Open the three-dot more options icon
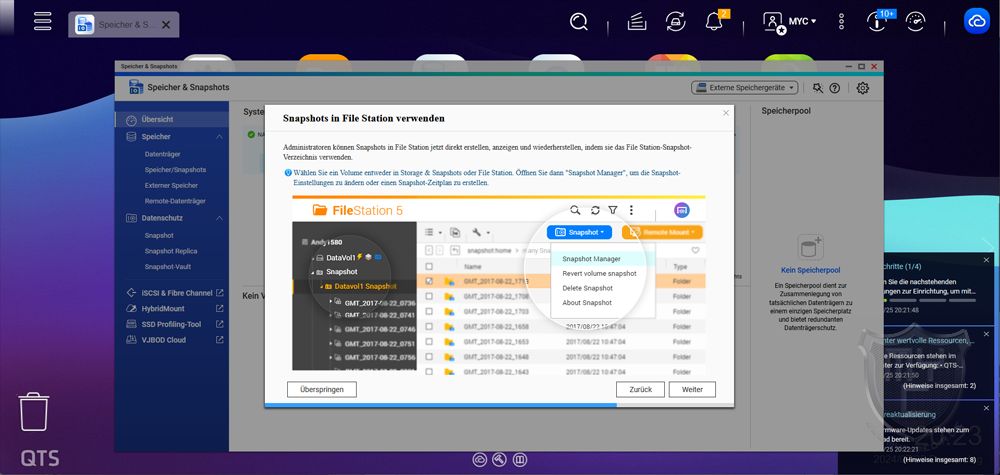The width and height of the screenshot is (1000, 475). point(841,22)
